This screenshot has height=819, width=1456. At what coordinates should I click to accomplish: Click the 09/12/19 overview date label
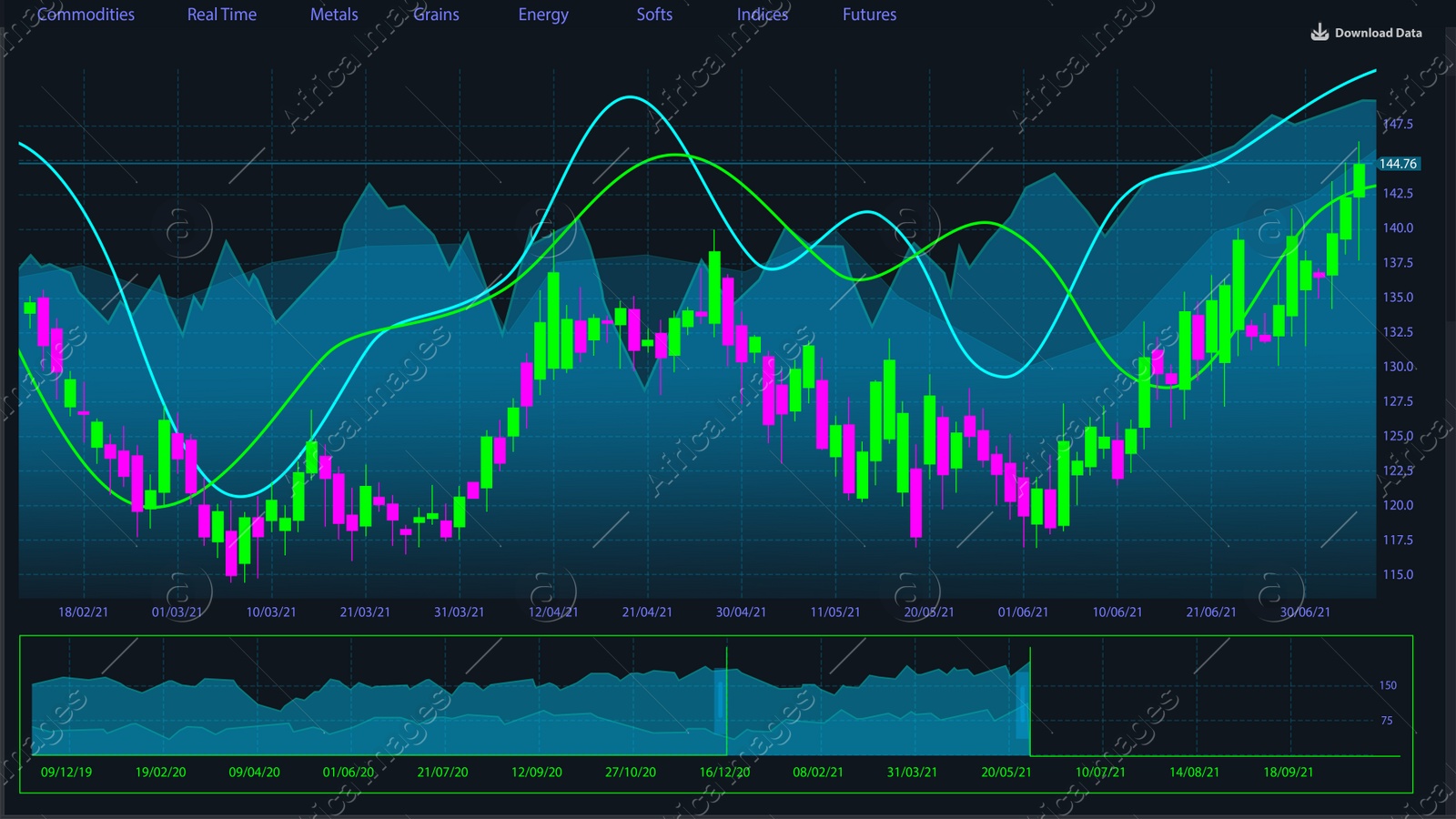[x=66, y=772]
